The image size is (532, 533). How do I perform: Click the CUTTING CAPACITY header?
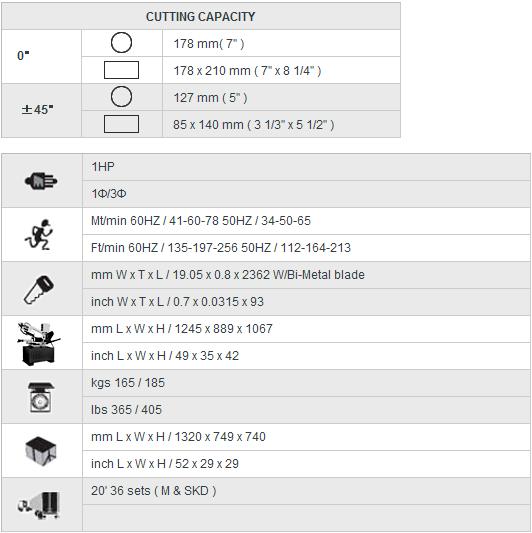tap(201, 16)
